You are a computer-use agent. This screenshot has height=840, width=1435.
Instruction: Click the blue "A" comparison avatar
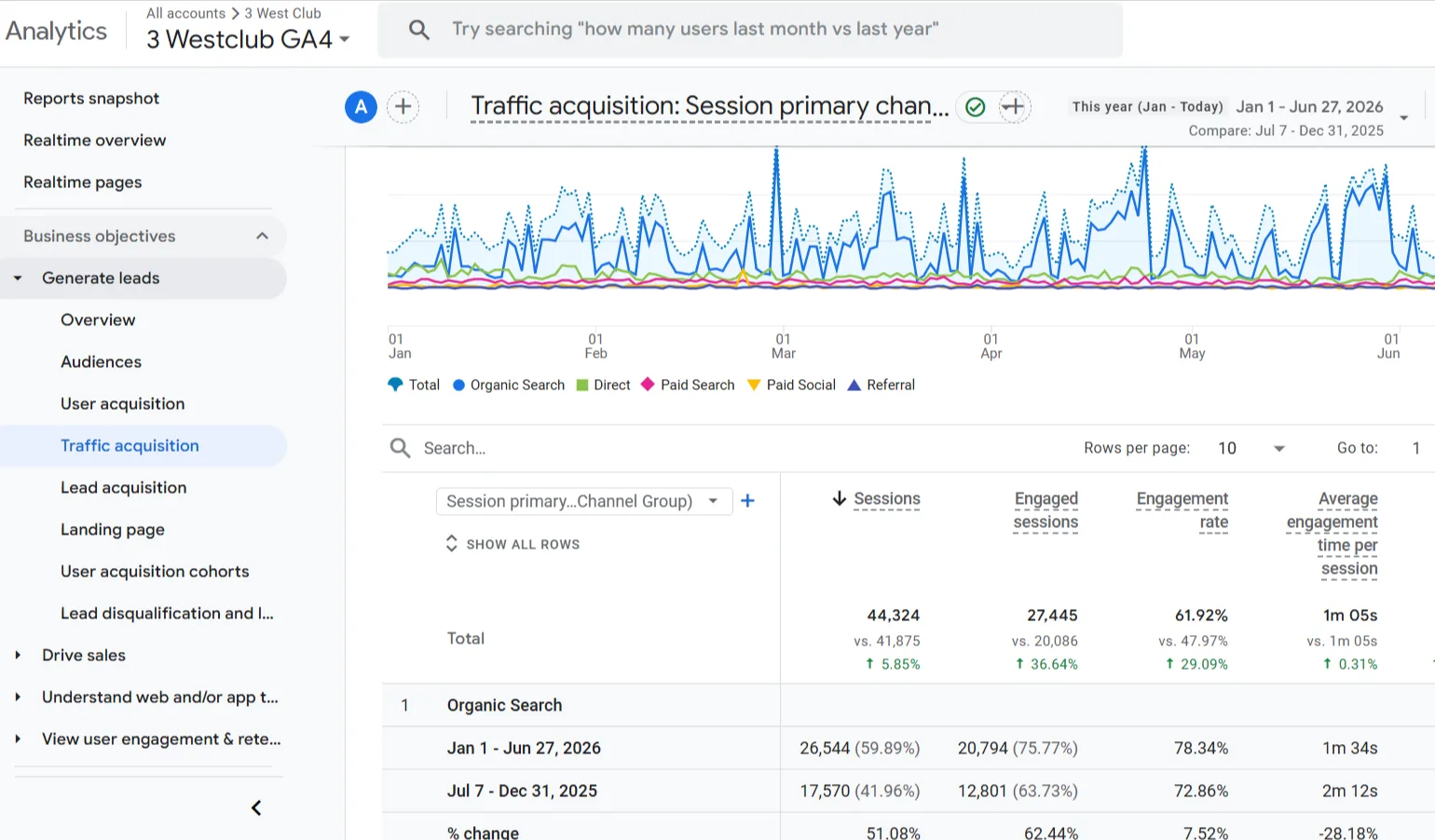pyautogui.click(x=361, y=107)
